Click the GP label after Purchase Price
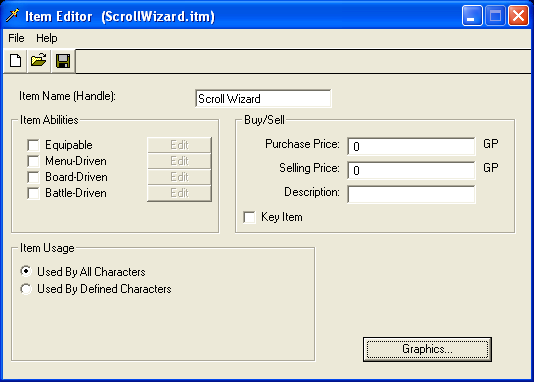Image resolution: width=534 pixels, height=382 pixels. (x=491, y=144)
